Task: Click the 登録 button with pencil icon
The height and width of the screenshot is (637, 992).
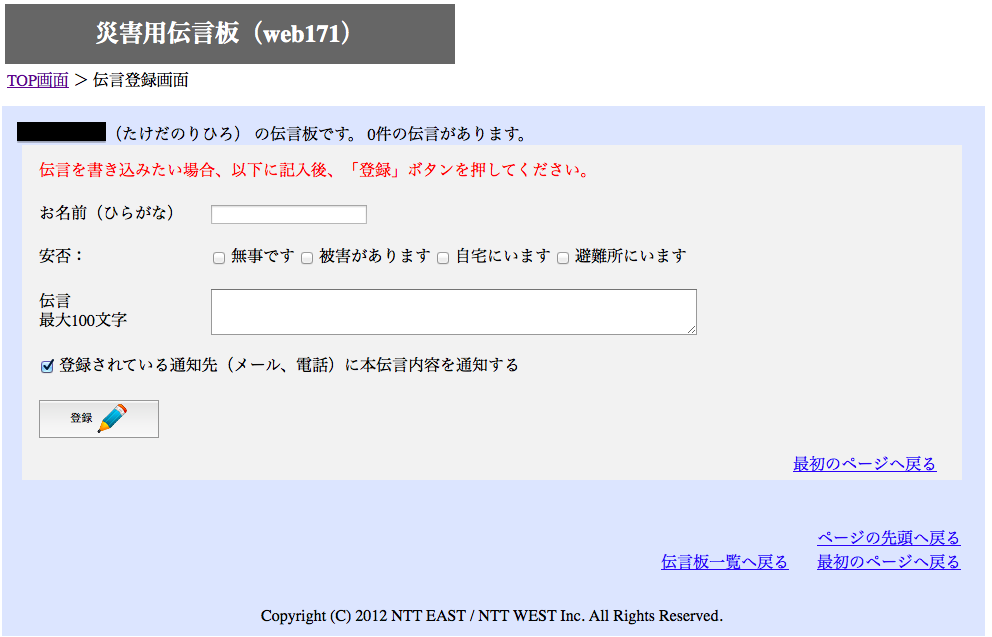Action: coord(99,419)
